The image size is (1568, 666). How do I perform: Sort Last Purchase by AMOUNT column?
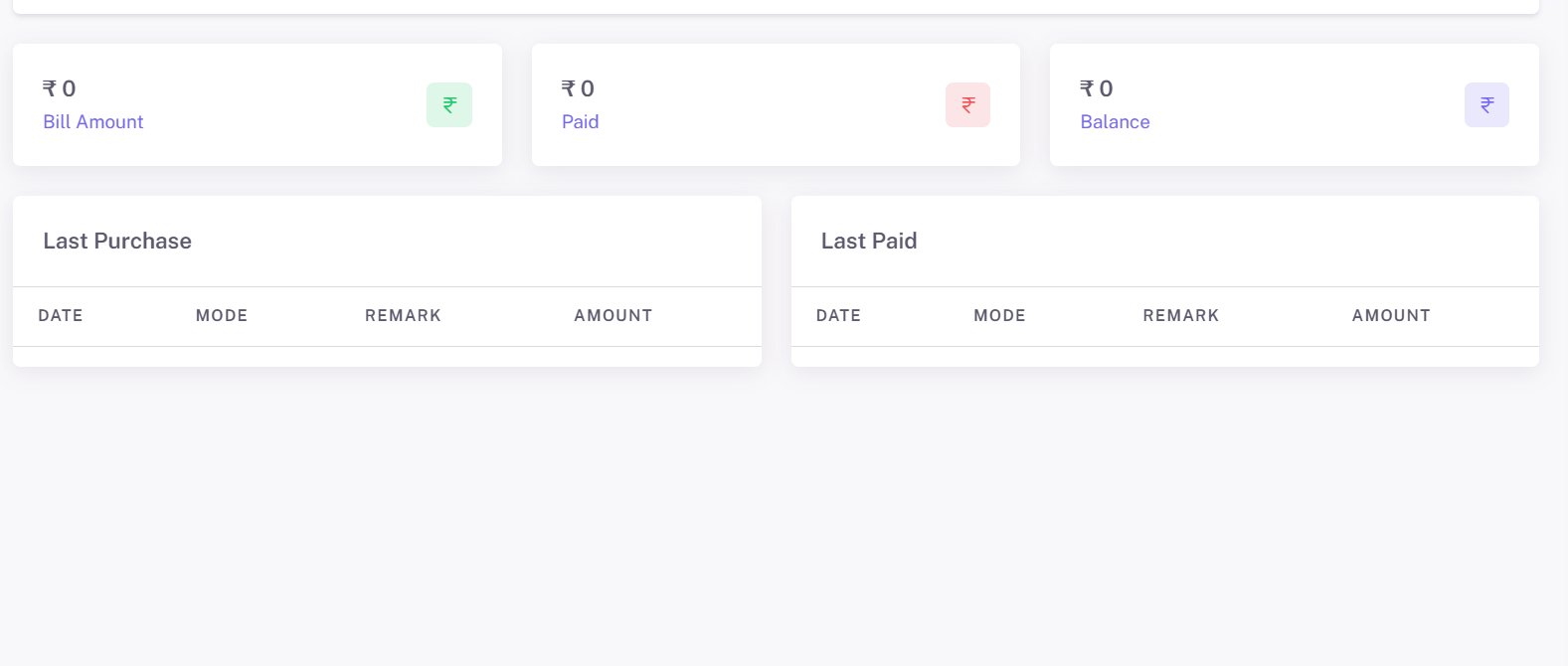(612, 315)
